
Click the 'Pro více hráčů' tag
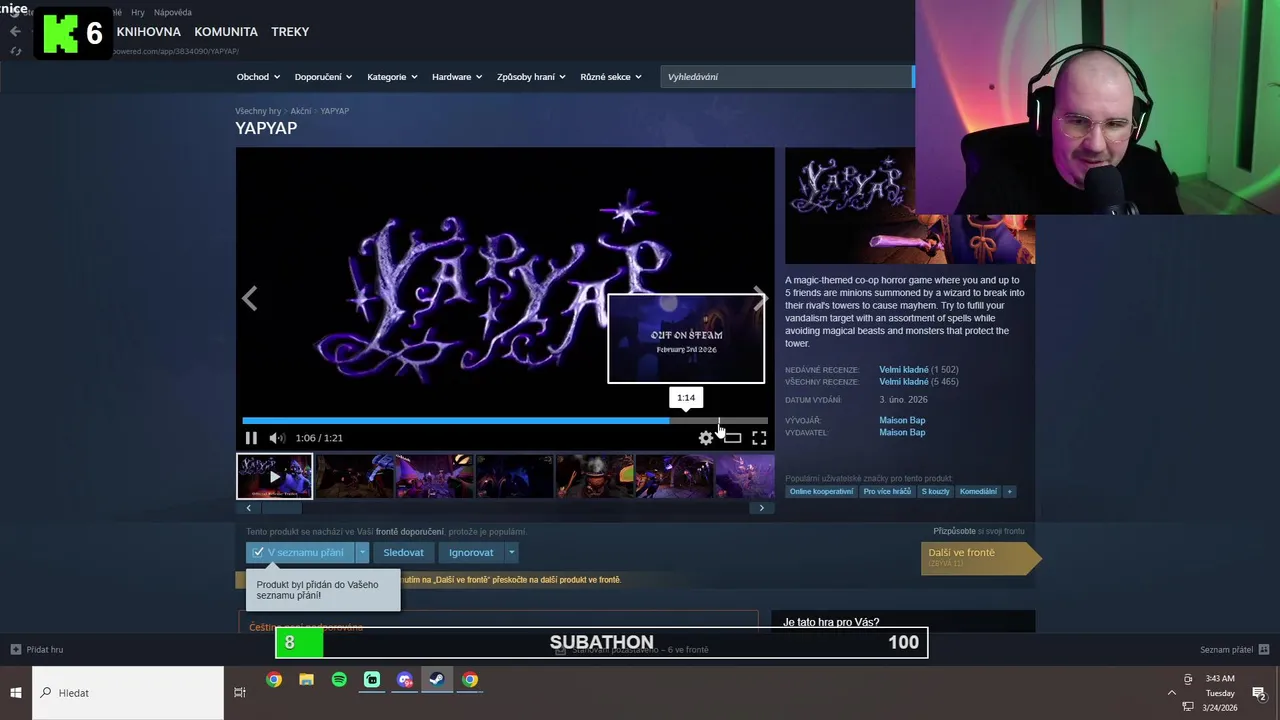[887, 492]
